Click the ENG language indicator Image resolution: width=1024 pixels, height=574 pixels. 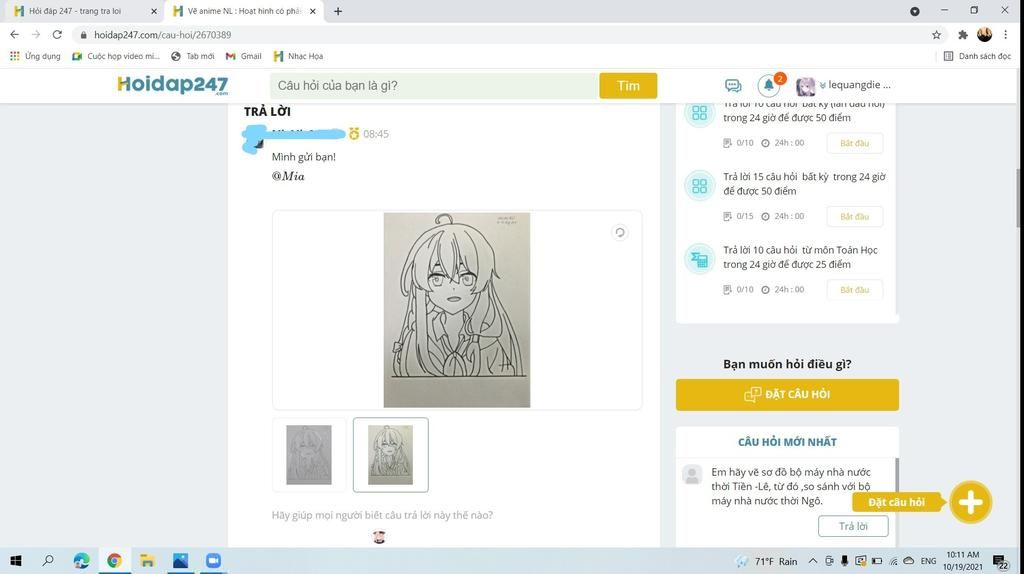(928, 561)
